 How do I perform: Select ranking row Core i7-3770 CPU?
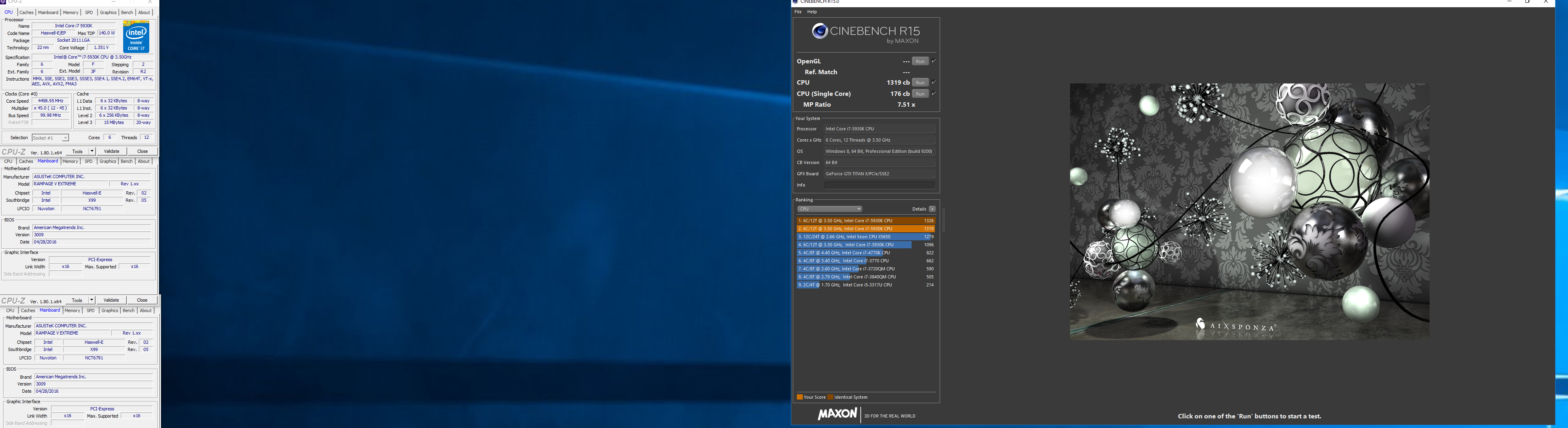(865, 261)
